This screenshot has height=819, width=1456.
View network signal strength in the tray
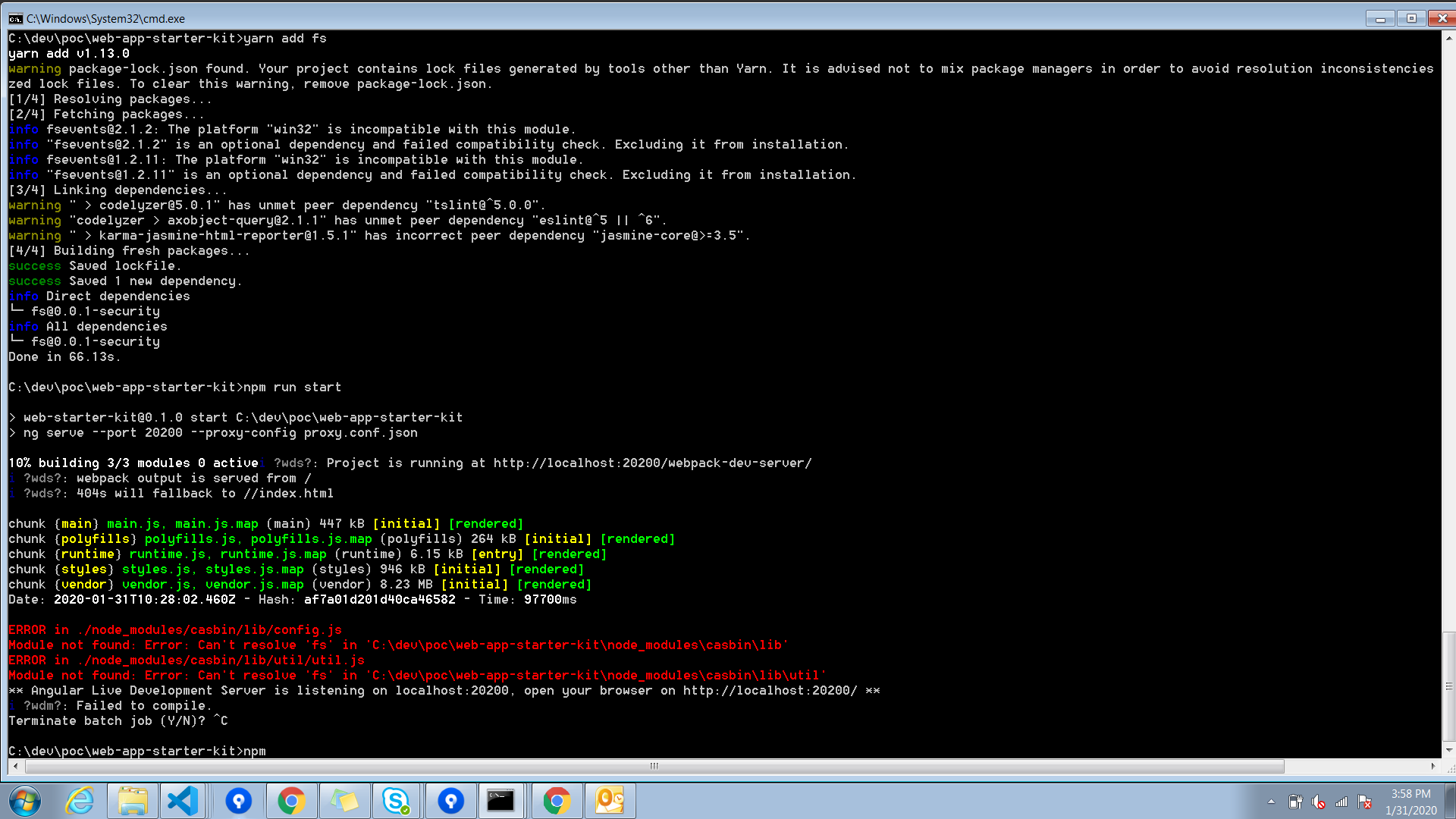coord(1341,801)
